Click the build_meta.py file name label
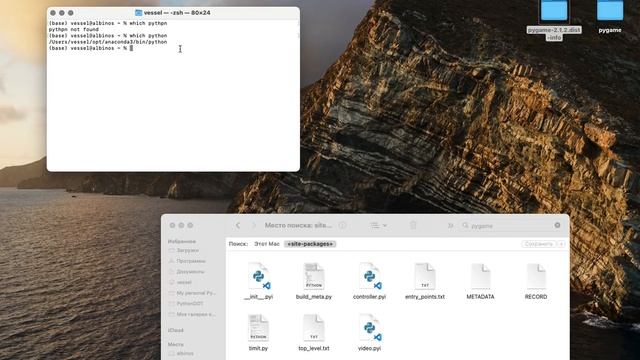Image resolution: width=640 pixels, height=360 pixels. 313,297
